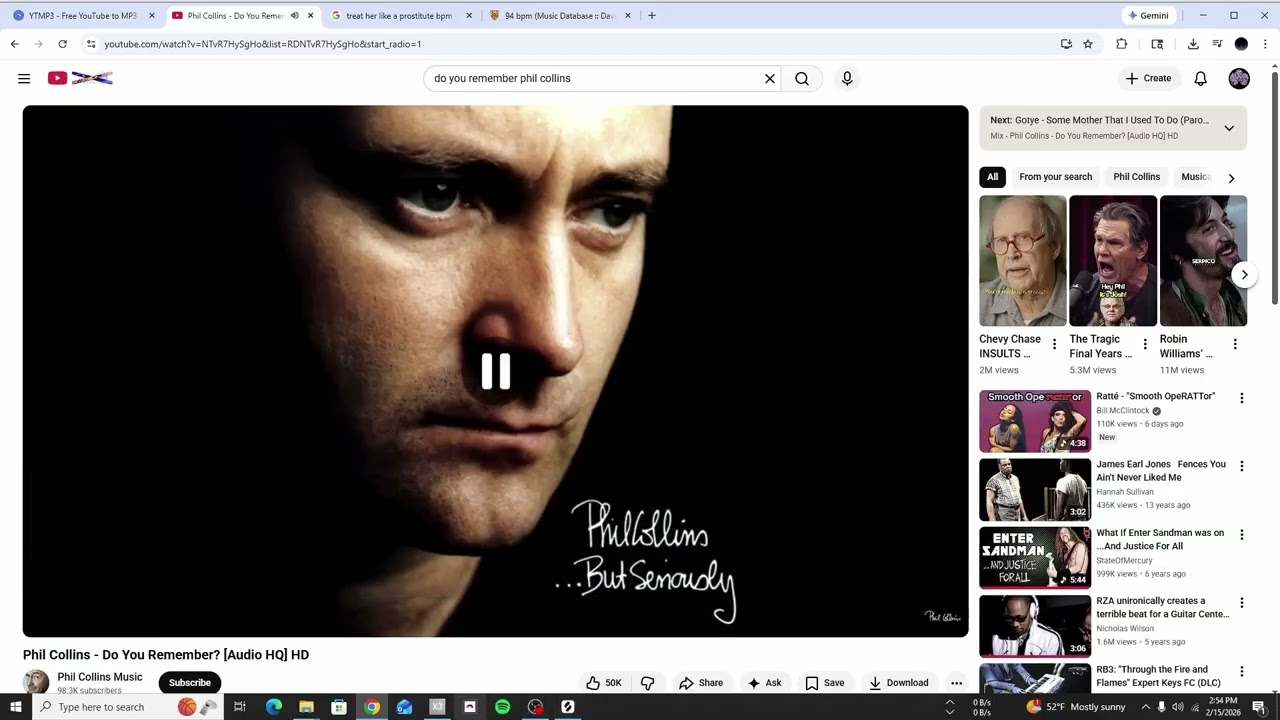Open Chrome downloads icon

[1193, 44]
